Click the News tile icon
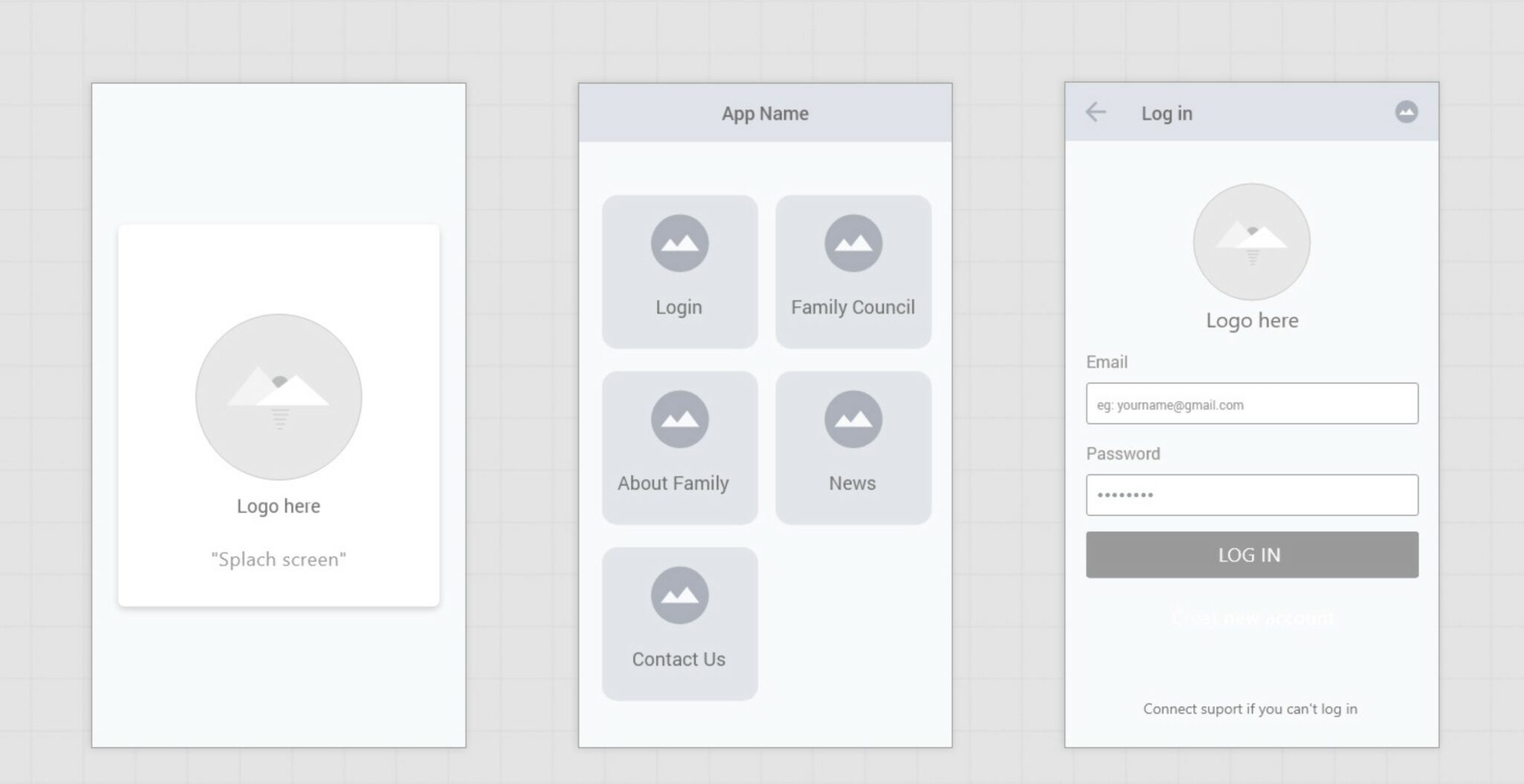 [x=853, y=418]
